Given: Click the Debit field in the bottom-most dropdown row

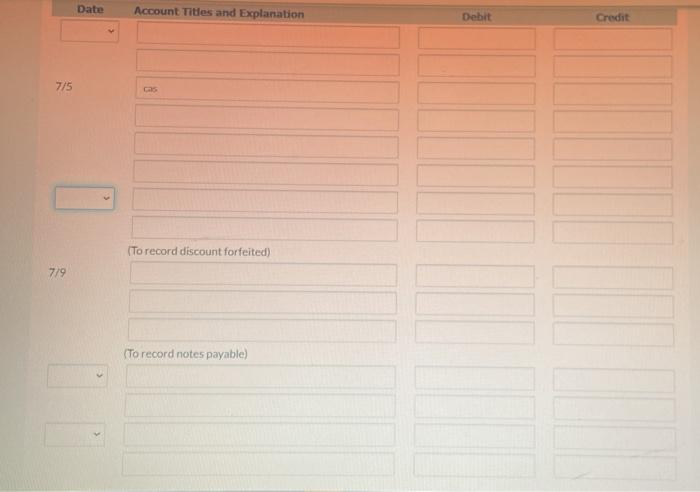Looking at the screenshot, I should 474,436.
